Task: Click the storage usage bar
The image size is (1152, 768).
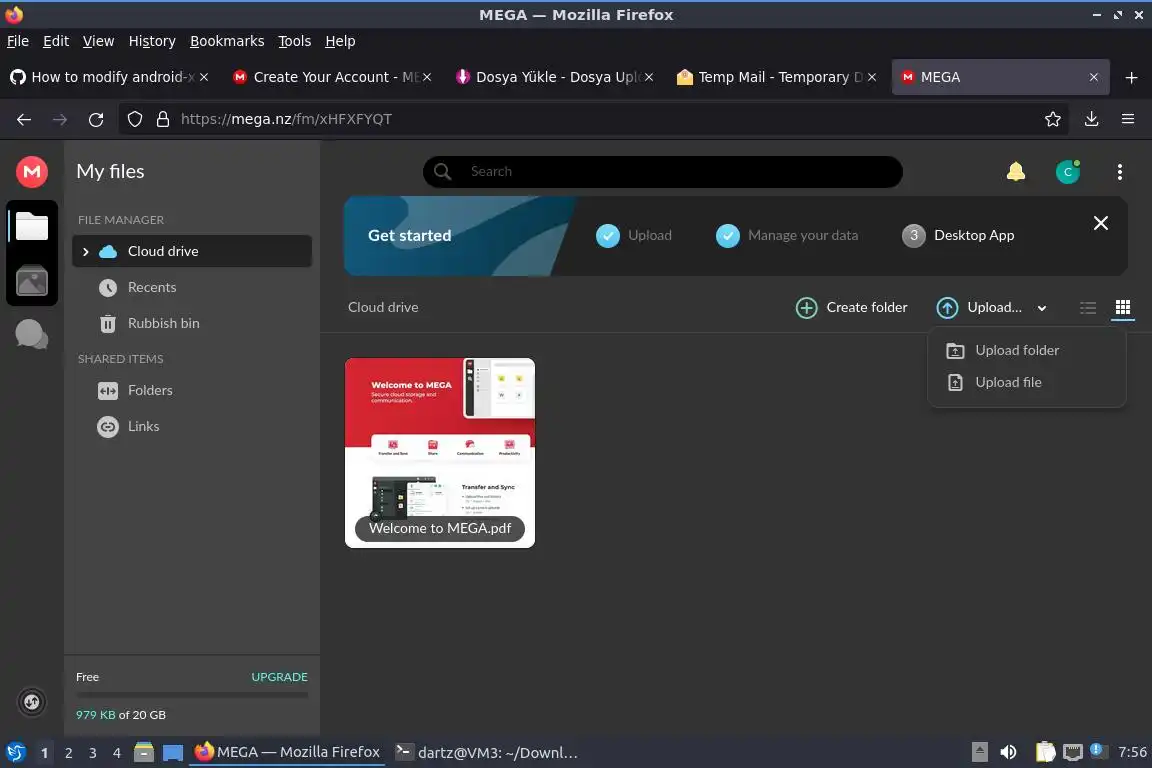Action: click(x=192, y=695)
